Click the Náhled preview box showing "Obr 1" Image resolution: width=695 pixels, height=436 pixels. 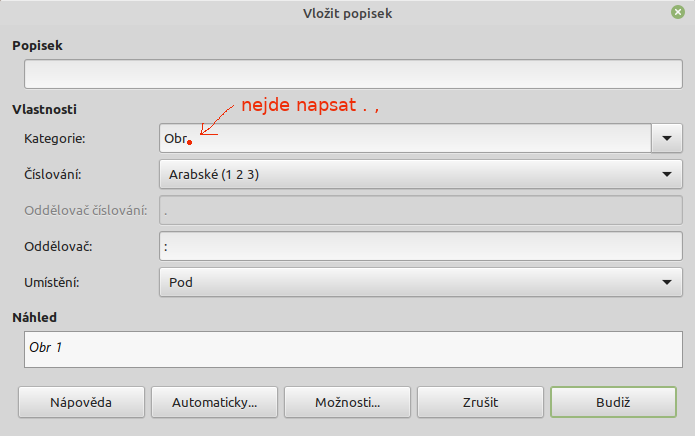(x=353, y=350)
